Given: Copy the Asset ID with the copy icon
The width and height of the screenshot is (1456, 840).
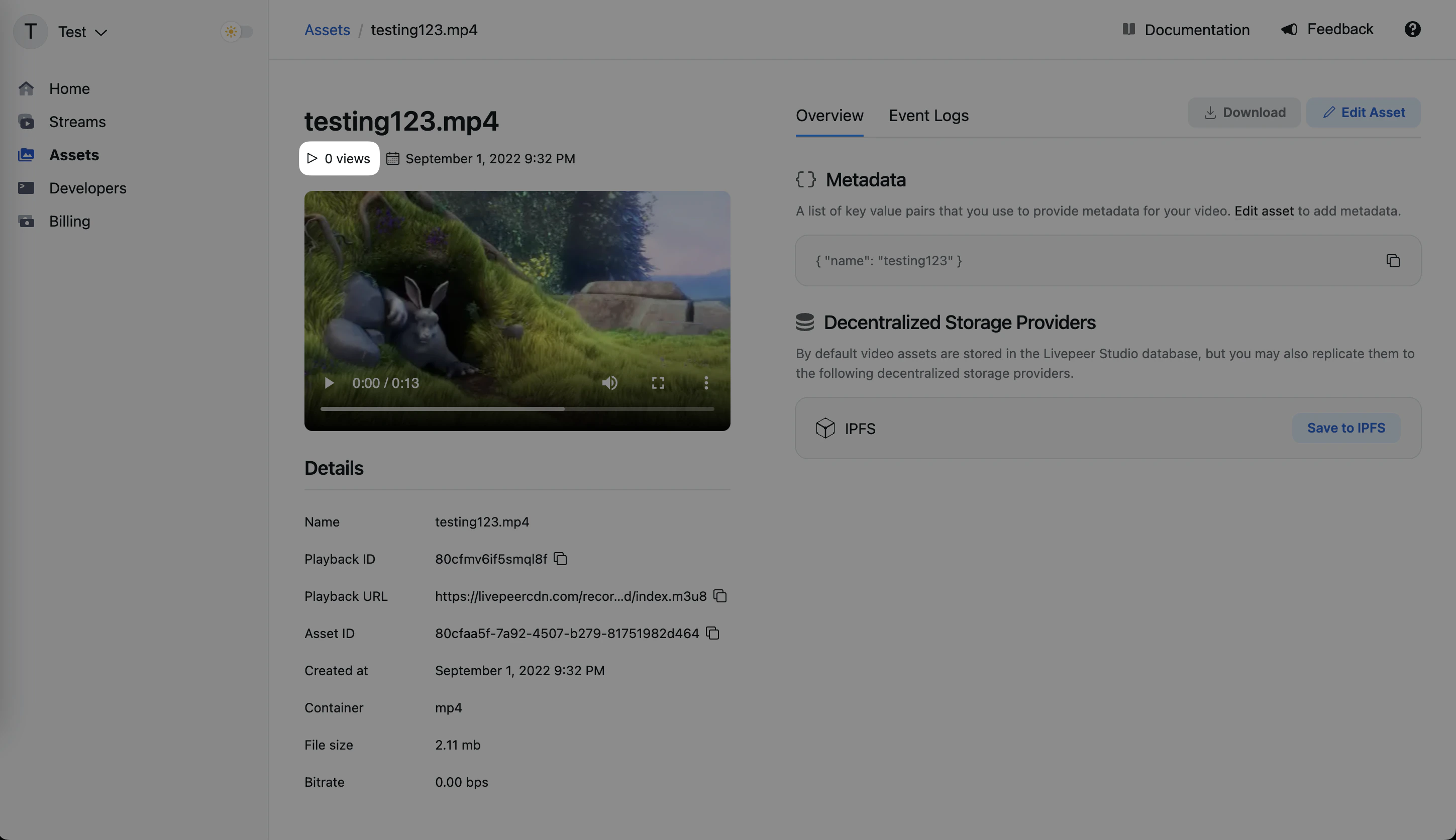Looking at the screenshot, I should (x=712, y=633).
